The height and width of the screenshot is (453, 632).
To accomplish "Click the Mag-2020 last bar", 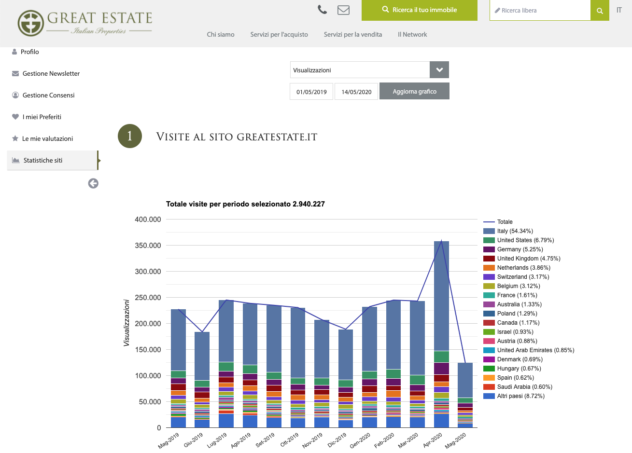I will [x=465, y=395].
